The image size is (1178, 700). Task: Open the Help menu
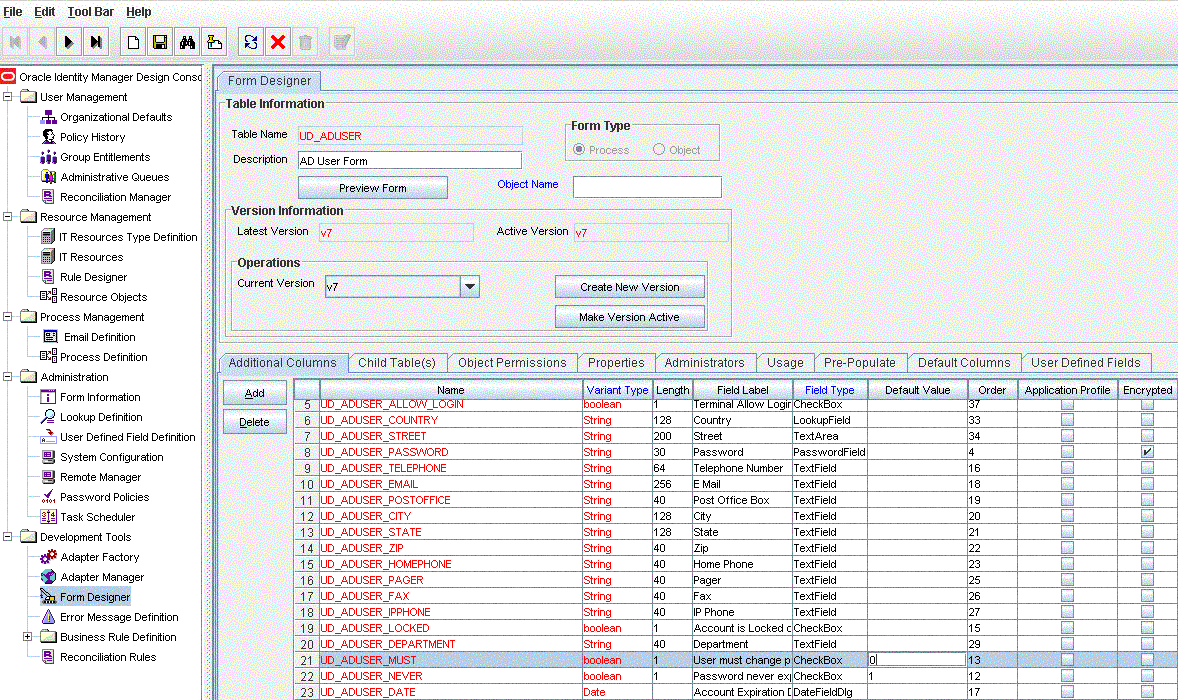(138, 12)
